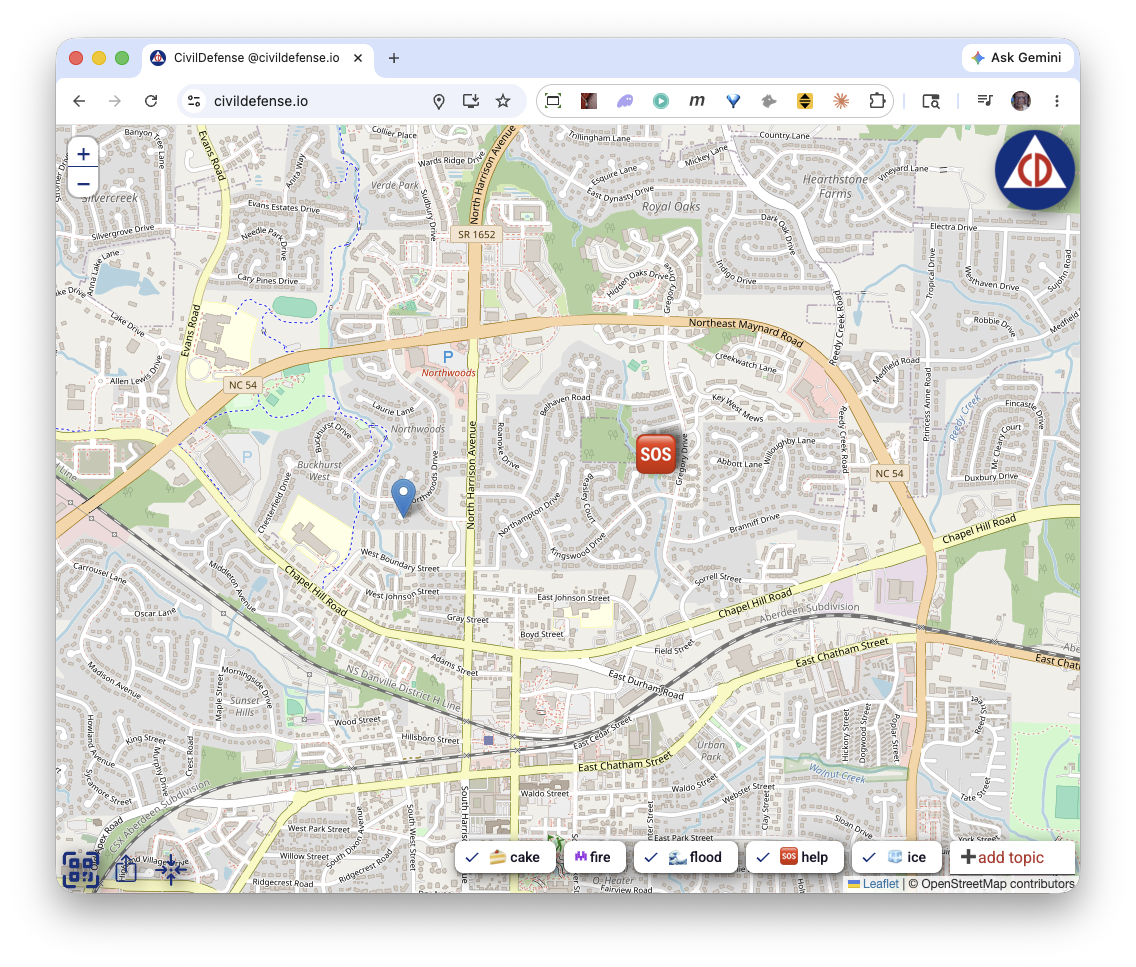Screen dimensions: 1136x967
Task: Click the SOS help marker on map
Action: tap(656, 454)
